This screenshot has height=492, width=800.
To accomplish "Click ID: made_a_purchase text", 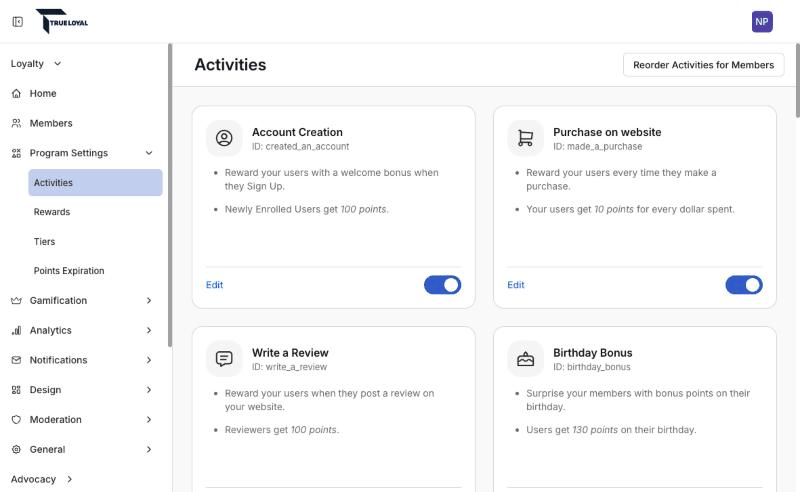I will 597,146.
